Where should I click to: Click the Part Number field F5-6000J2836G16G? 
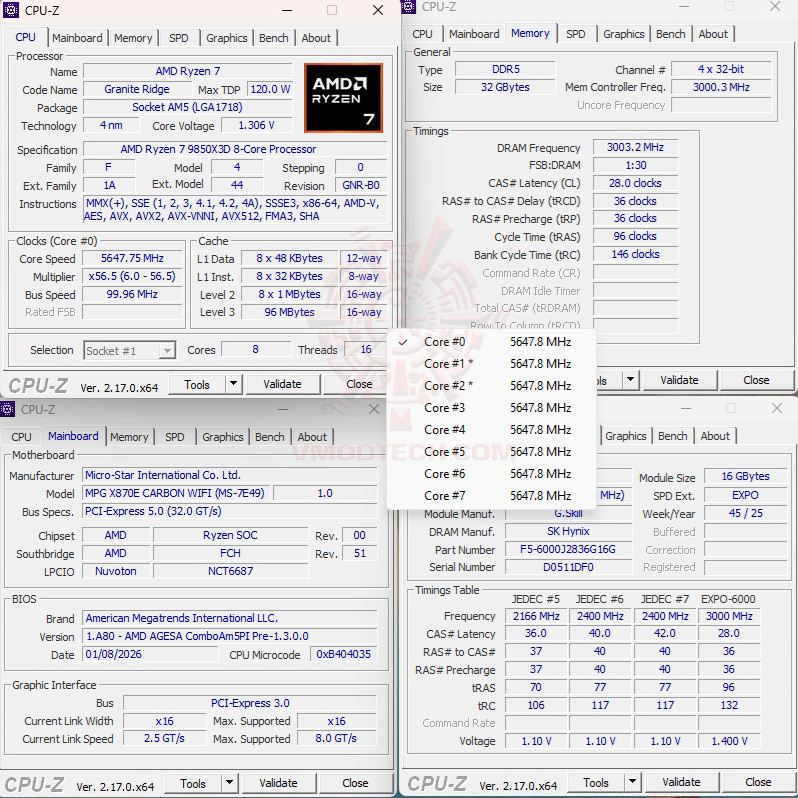click(568, 550)
